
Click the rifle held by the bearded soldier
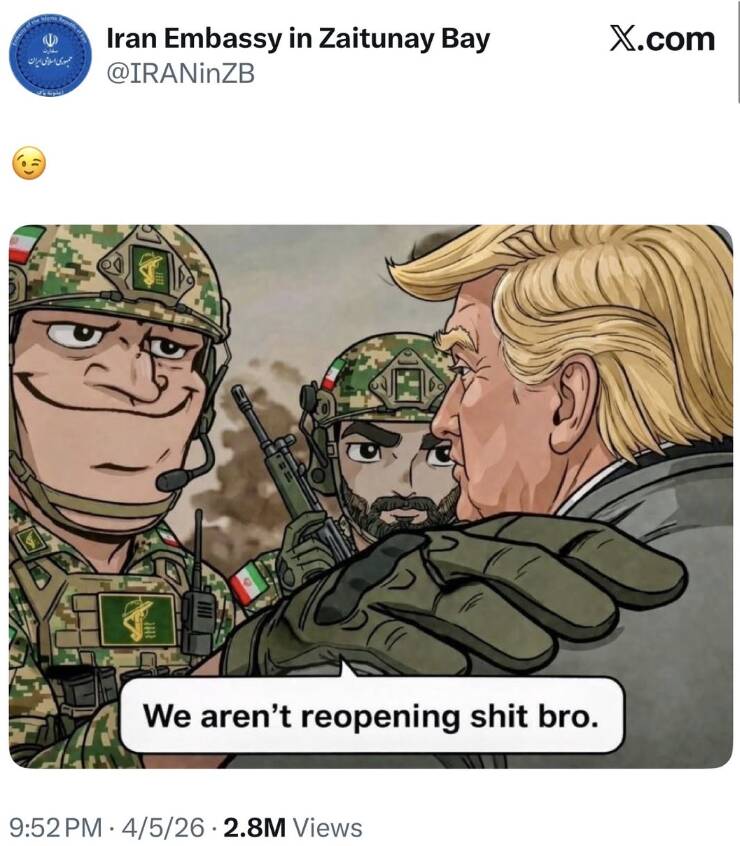[x=291, y=475]
